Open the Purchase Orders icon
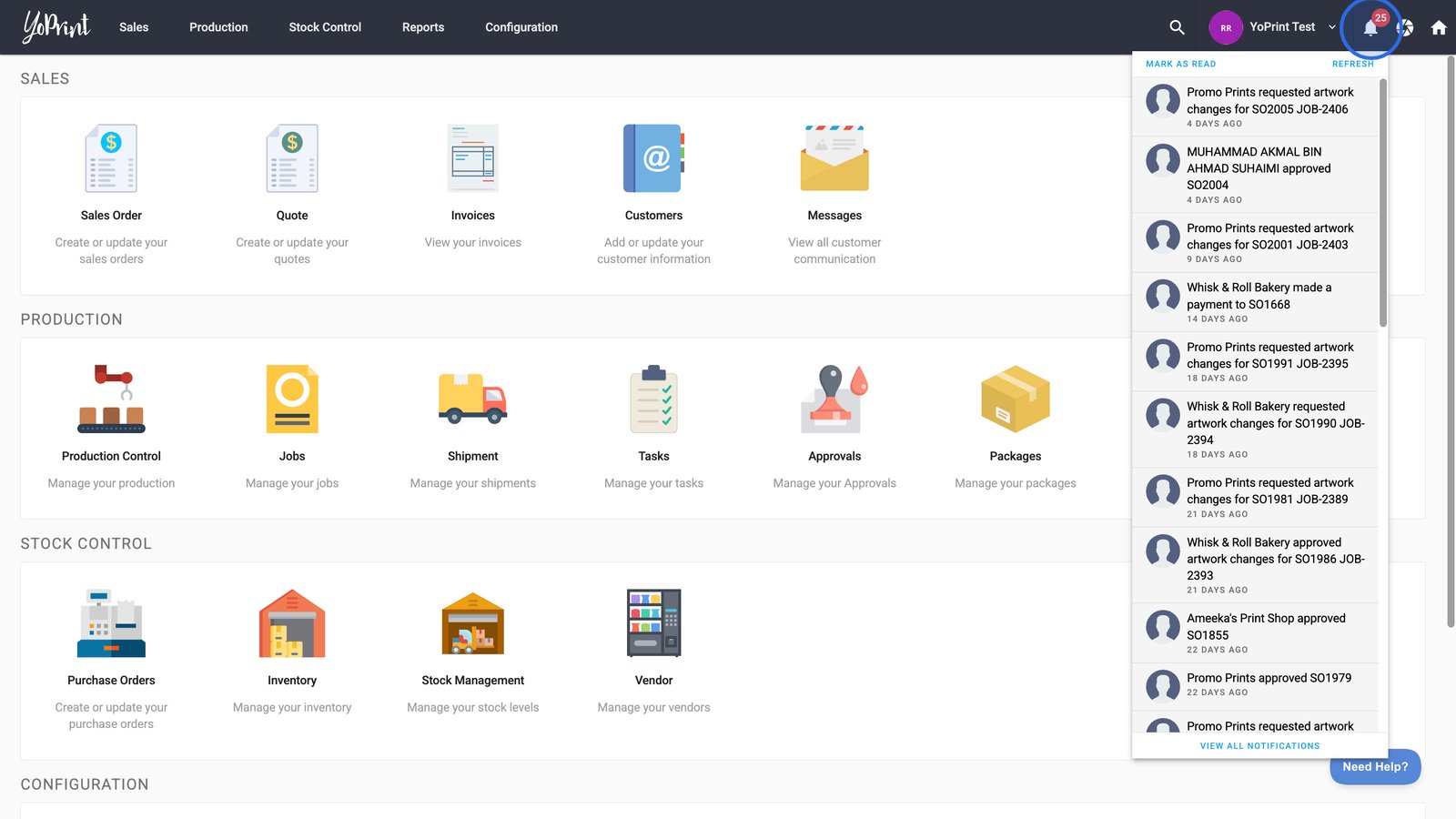The width and height of the screenshot is (1456, 819). click(111, 623)
